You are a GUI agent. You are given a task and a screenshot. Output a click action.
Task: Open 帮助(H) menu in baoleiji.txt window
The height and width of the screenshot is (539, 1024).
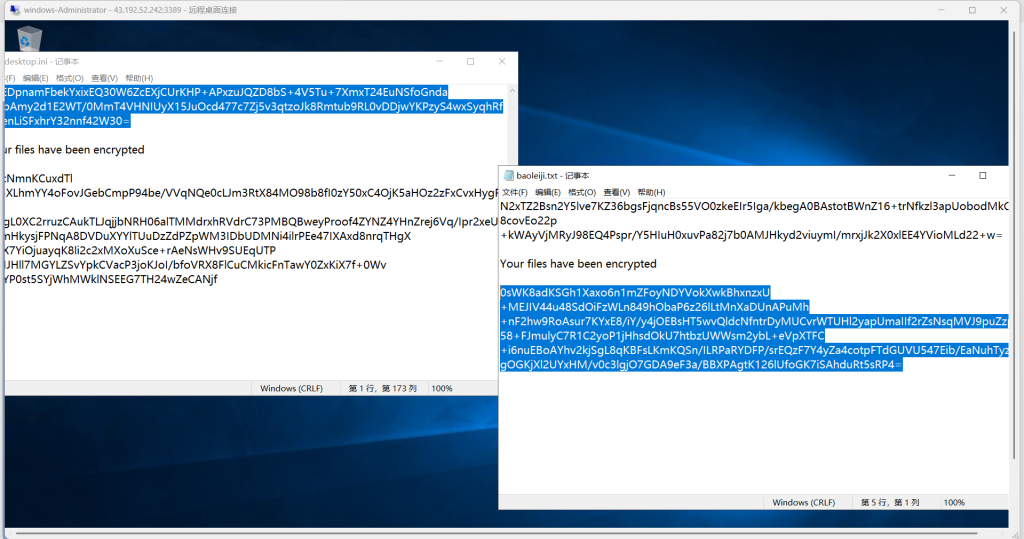[650, 192]
